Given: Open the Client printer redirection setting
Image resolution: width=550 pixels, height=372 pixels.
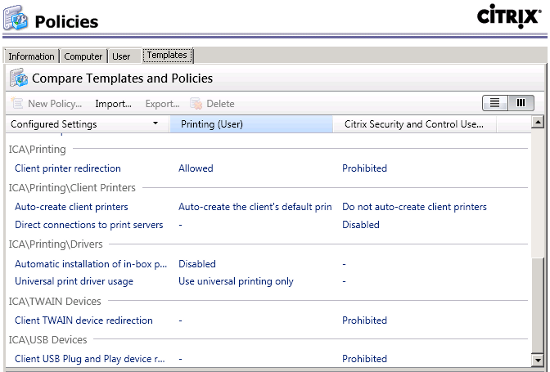Looking at the screenshot, I should (x=68, y=168).
